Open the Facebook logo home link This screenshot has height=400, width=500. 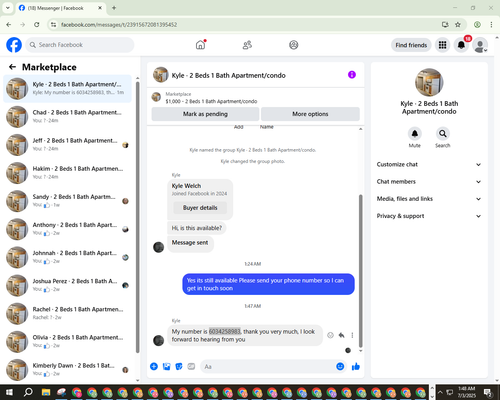tap(14, 45)
